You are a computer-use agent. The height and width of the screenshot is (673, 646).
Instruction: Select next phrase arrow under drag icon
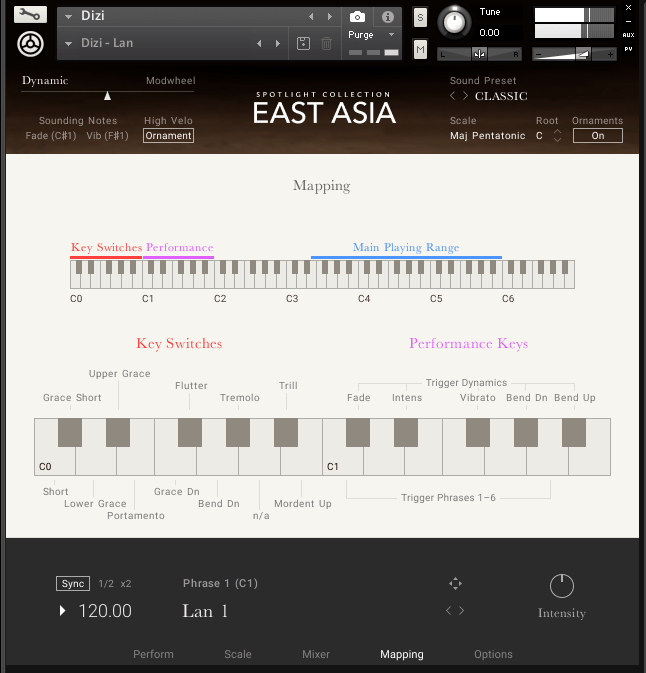(x=461, y=610)
